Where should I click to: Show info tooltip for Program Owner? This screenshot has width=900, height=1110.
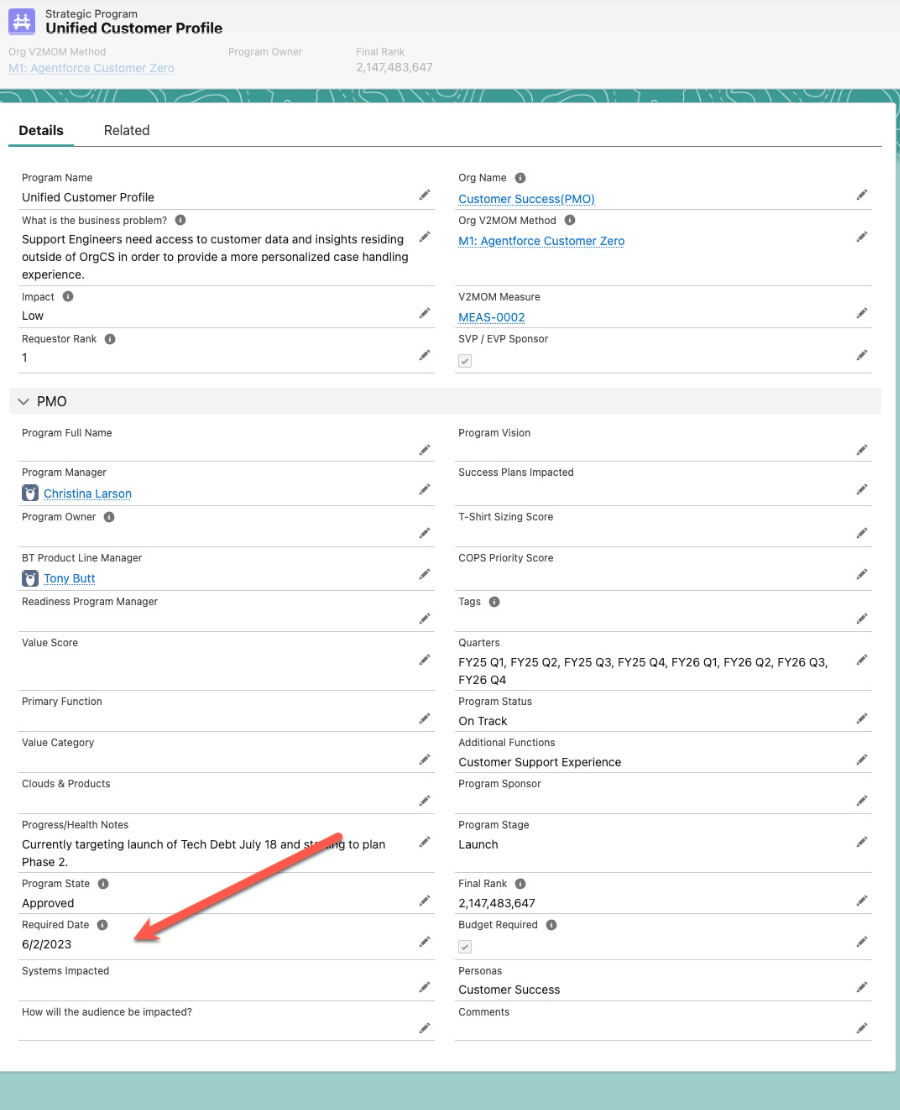tap(109, 517)
